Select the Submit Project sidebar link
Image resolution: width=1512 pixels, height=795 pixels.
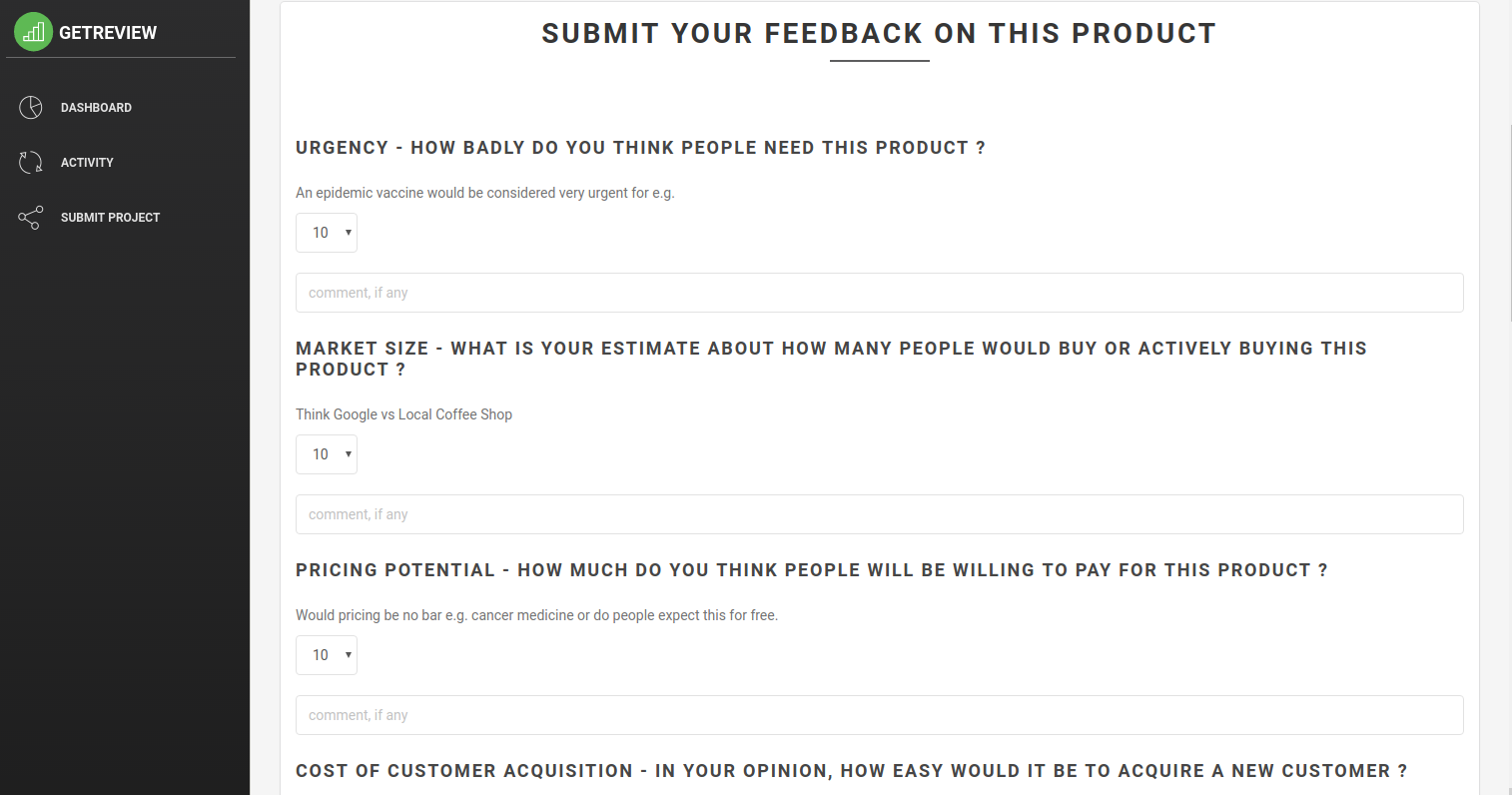tap(110, 217)
